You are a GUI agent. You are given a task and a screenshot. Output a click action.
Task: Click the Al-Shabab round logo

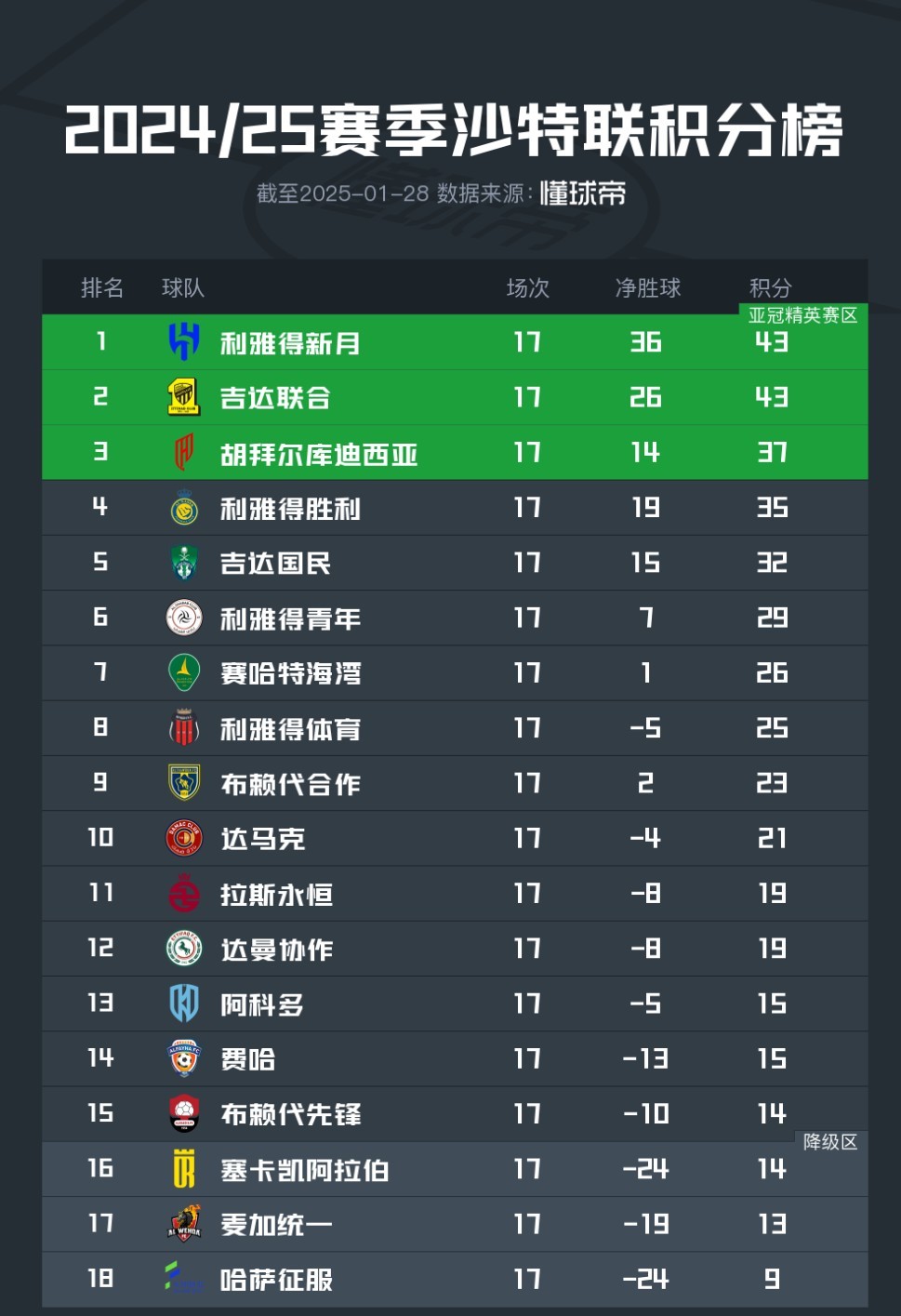pyautogui.click(x=184, y=618)
